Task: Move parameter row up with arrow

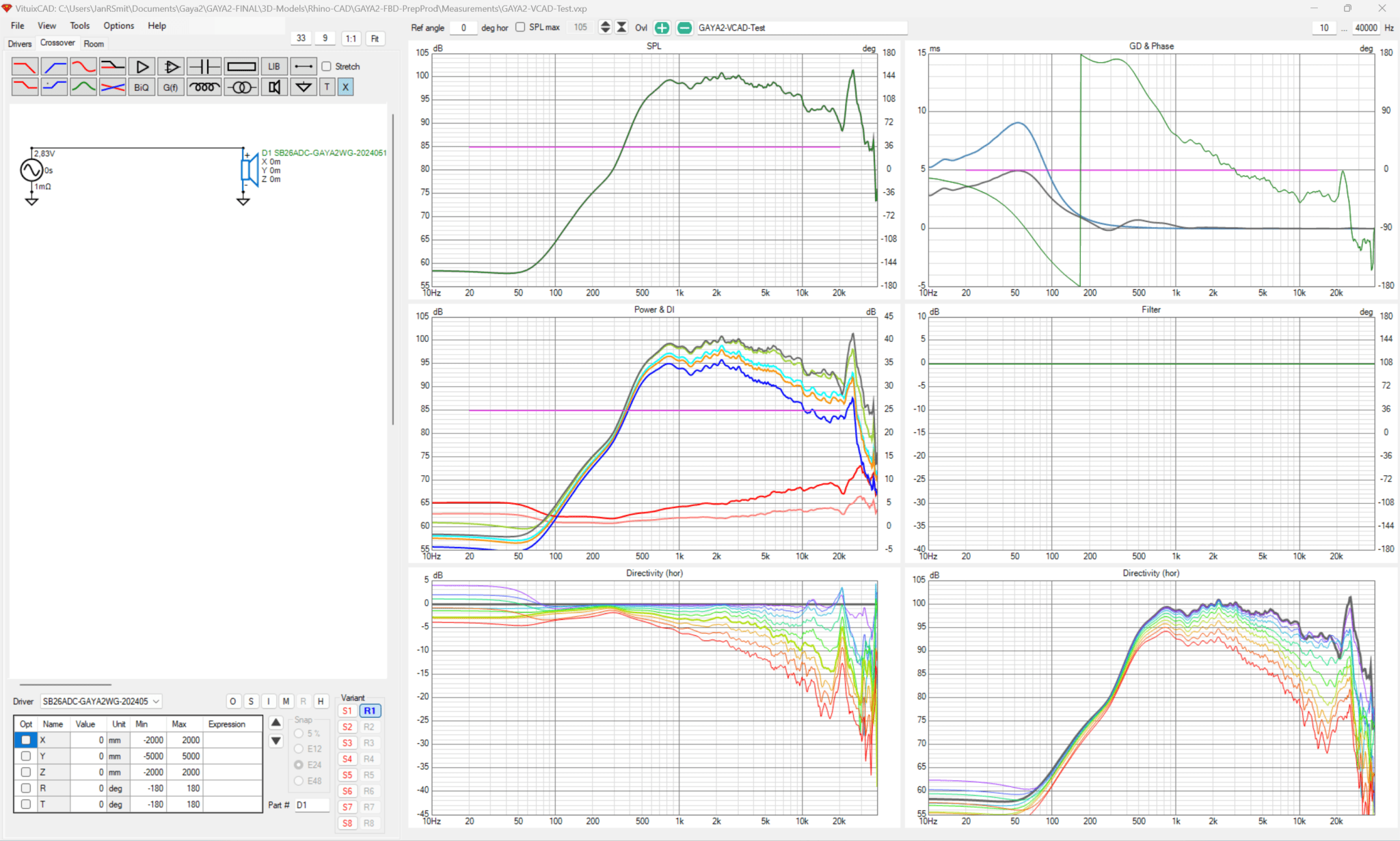Action: [x=276, y=723]
